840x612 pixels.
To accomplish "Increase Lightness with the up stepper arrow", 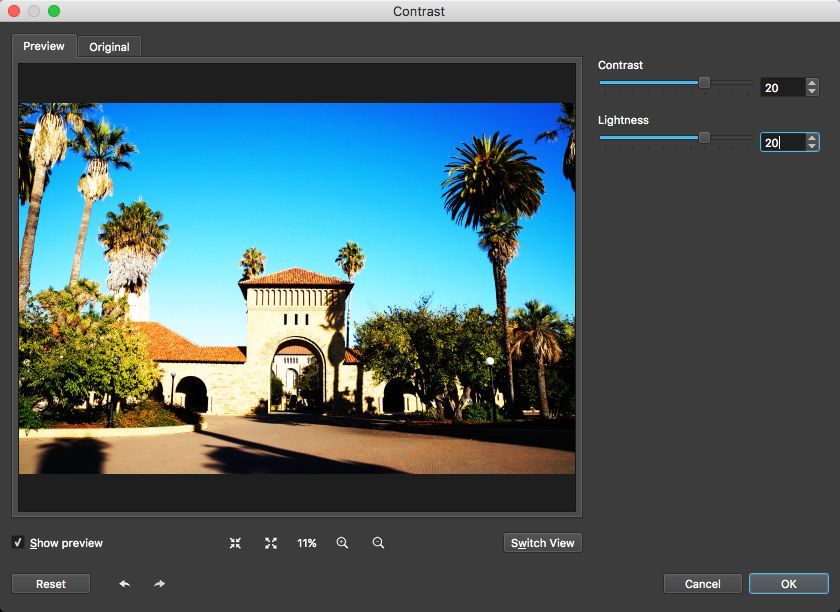I will click(x=812, y=138).
